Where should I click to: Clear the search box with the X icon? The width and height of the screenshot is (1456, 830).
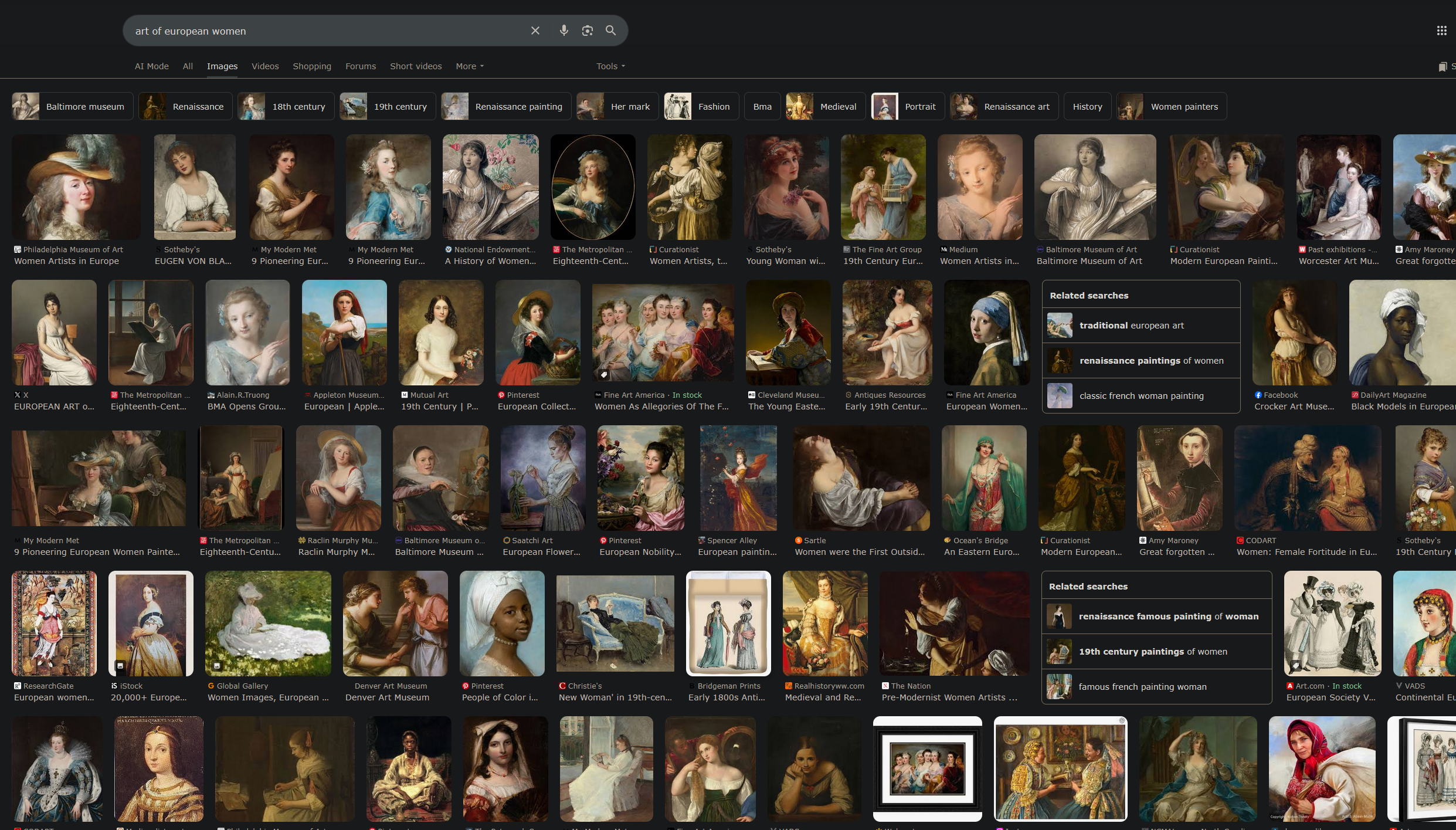535,31
